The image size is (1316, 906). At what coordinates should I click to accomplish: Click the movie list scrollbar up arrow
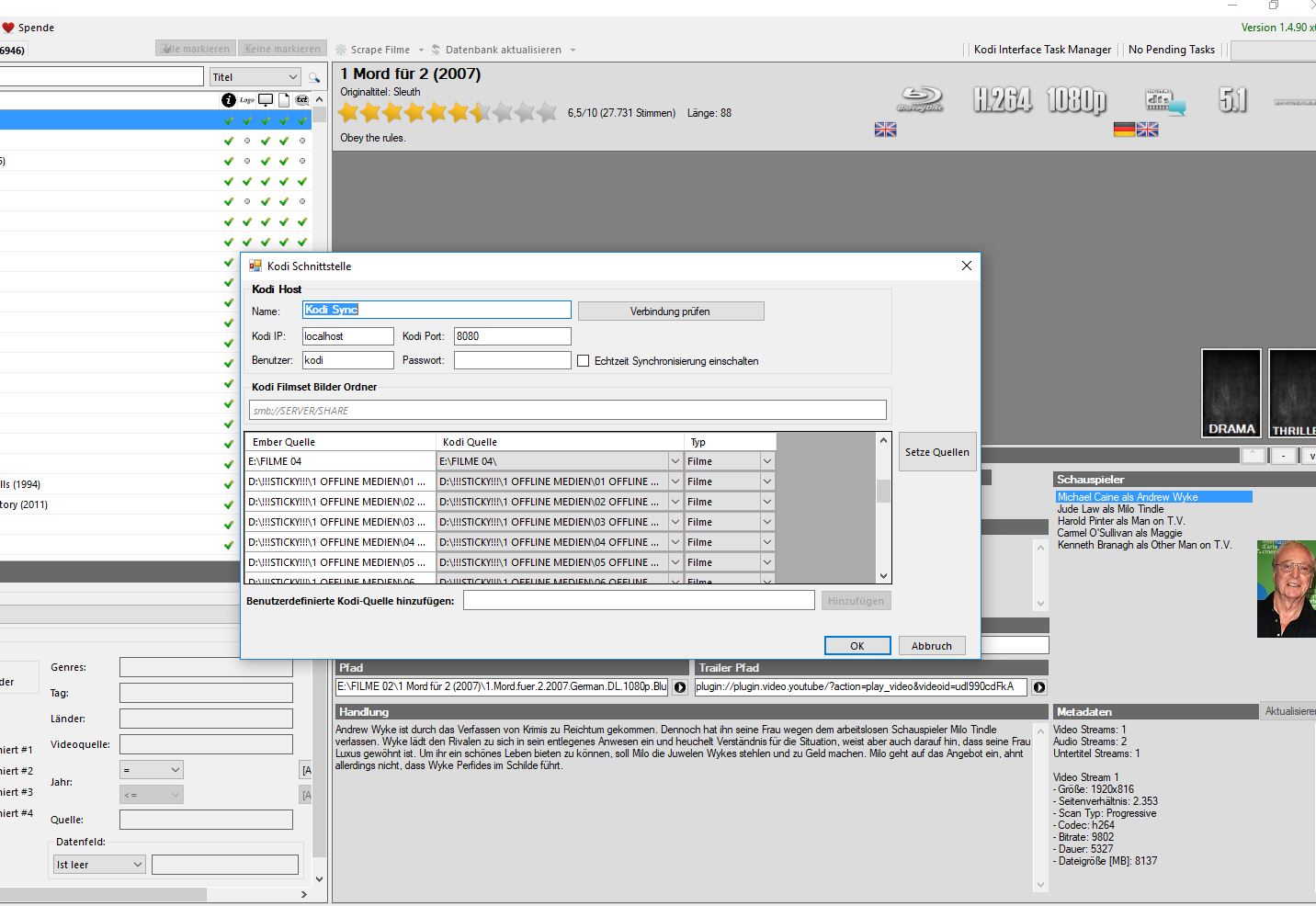320,99
